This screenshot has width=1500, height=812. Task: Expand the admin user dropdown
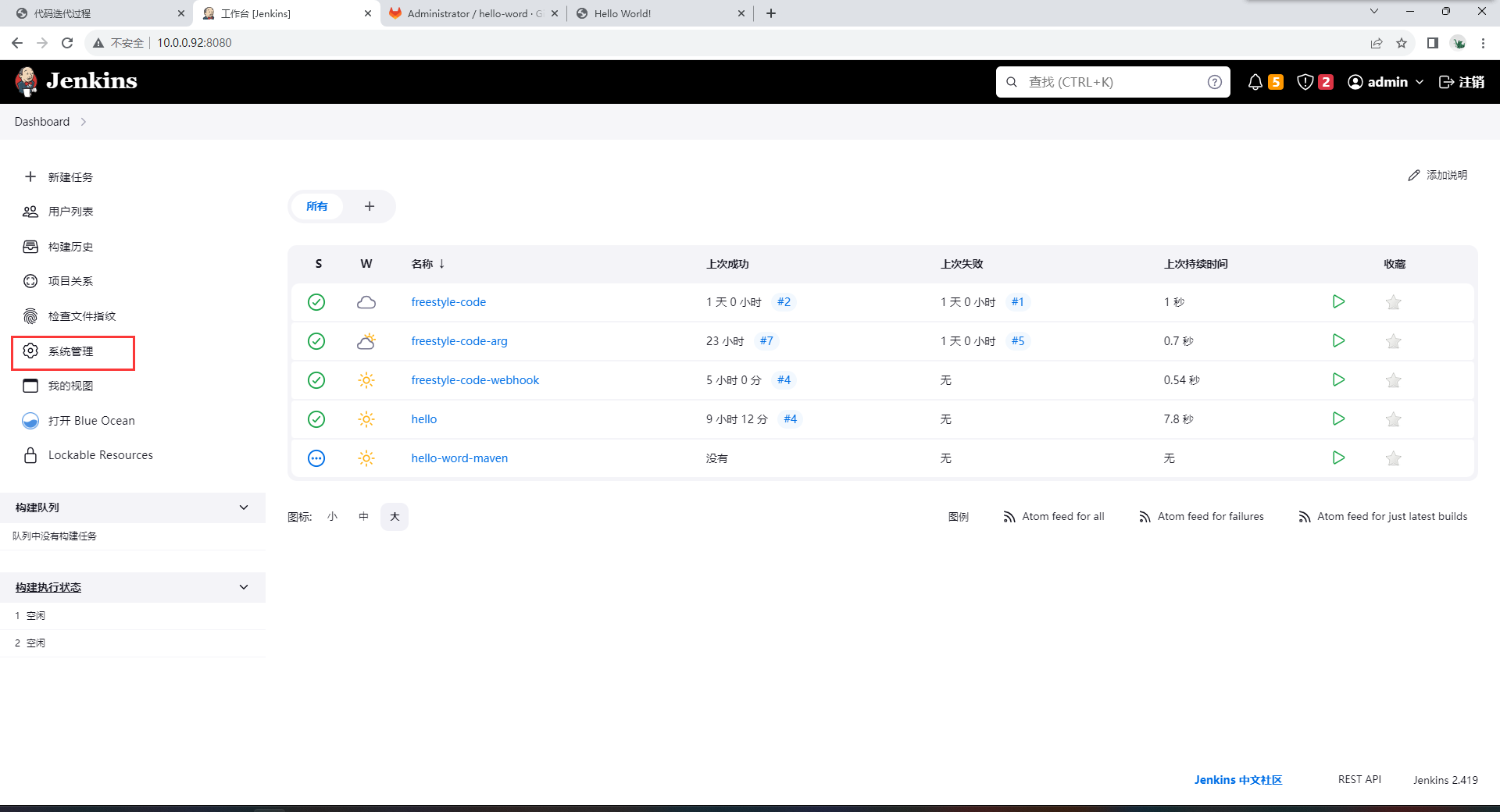tap(1386, 82)
